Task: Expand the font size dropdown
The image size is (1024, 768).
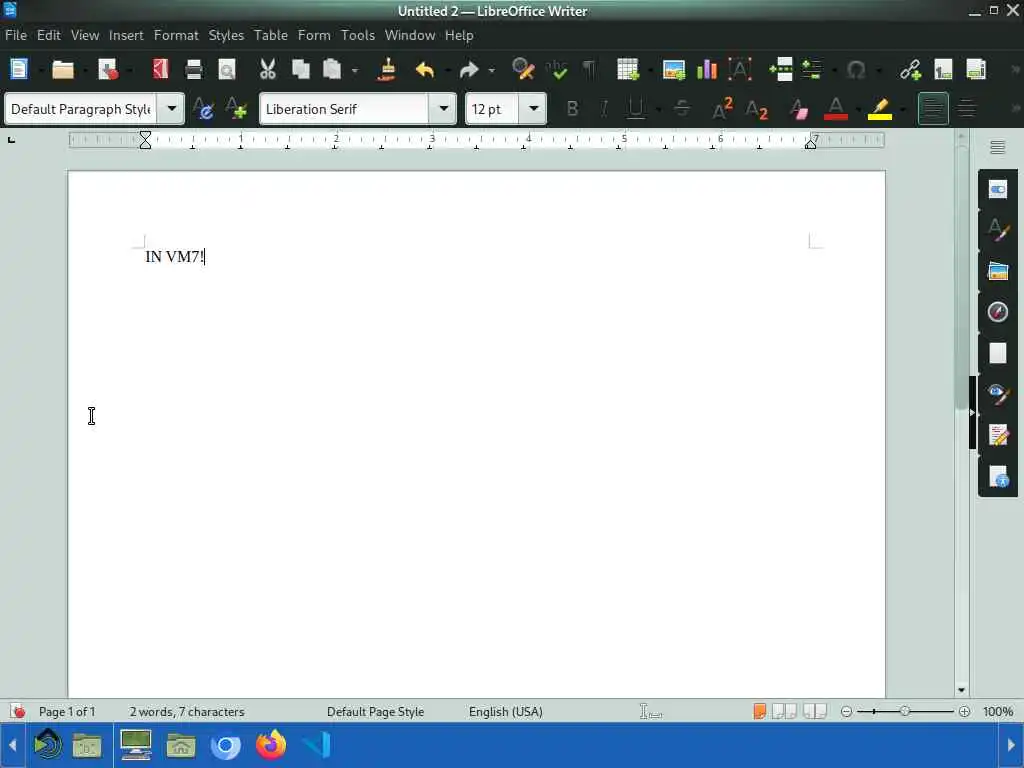Action: 534,108
